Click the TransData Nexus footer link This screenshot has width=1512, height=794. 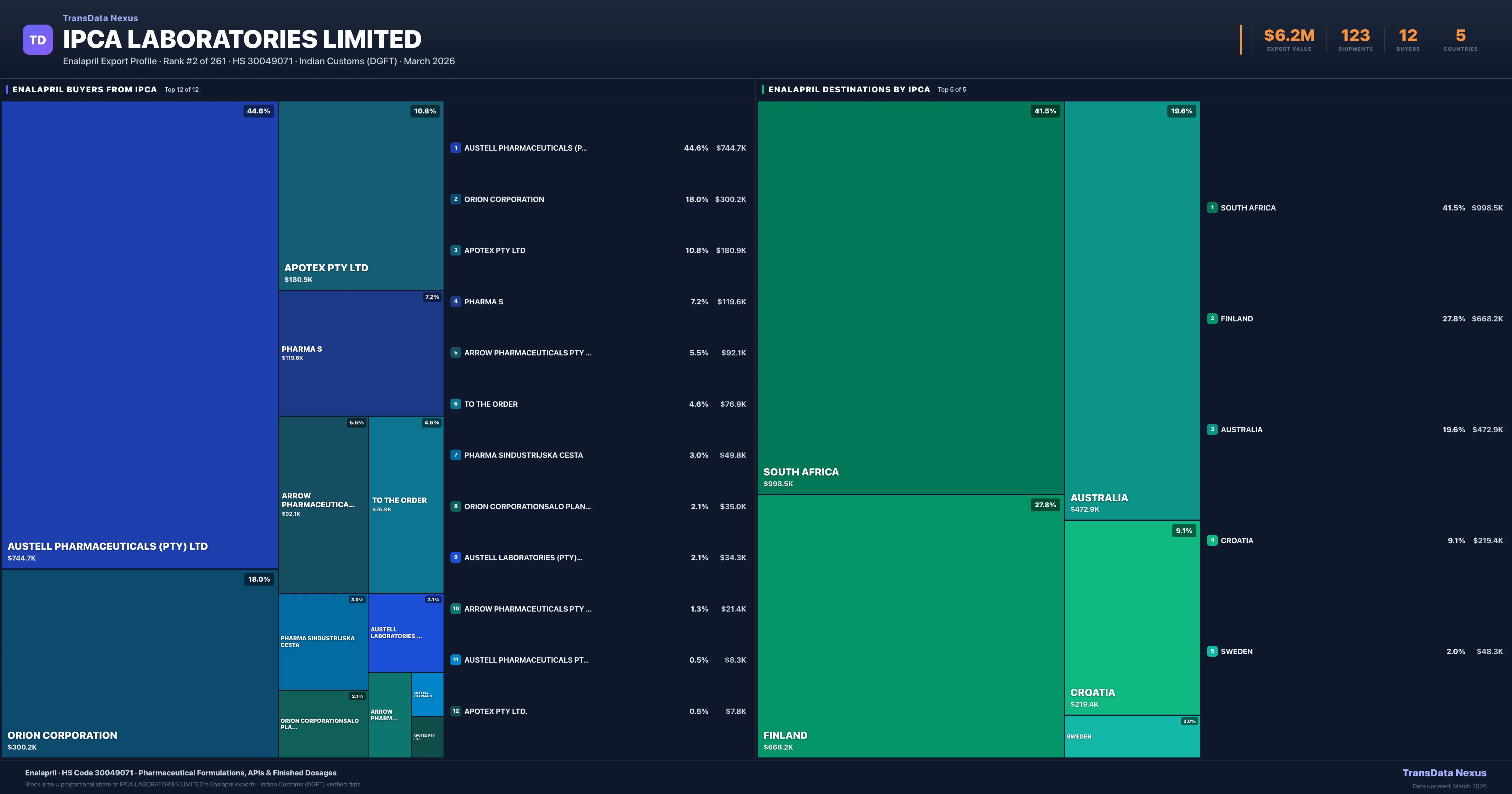(x=1444, y=773)
